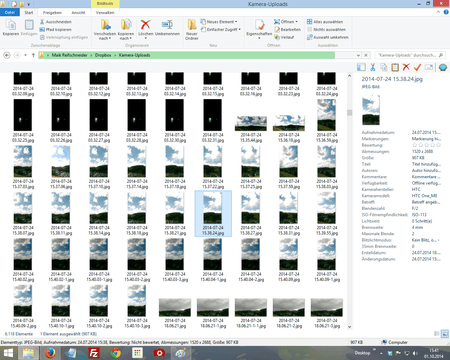Image resolution: width=450 pixels, height=360 pixels.
Task: Switch to the large thumbnails view toggle
Action: coord(445,334)
